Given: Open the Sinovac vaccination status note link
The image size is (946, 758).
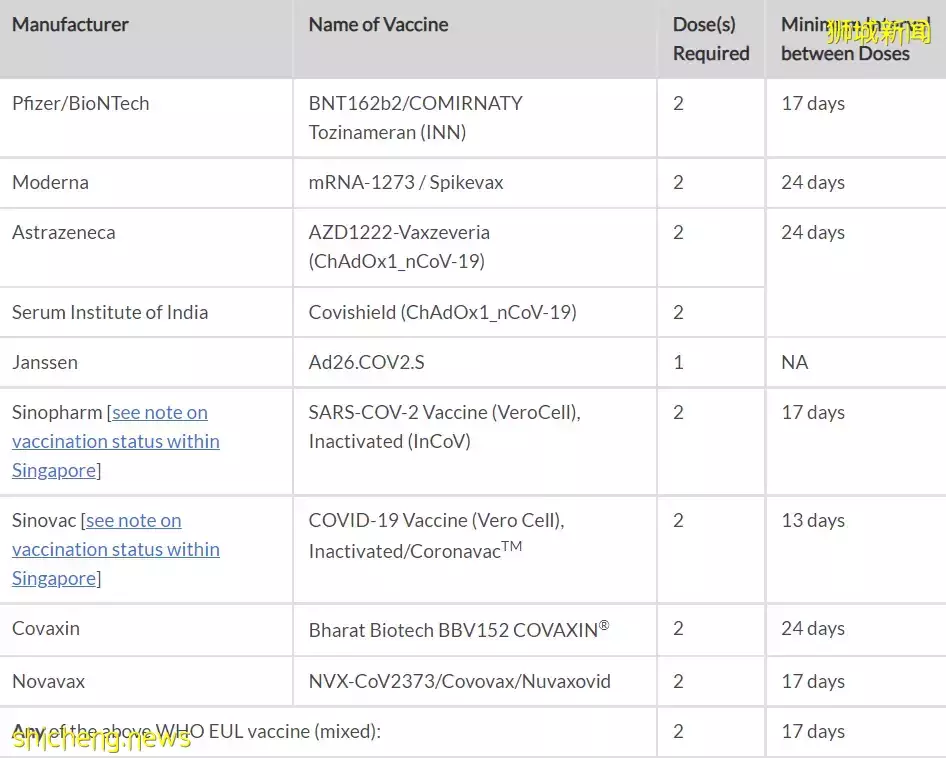Looking at the screenshot, I should point(116,549).
